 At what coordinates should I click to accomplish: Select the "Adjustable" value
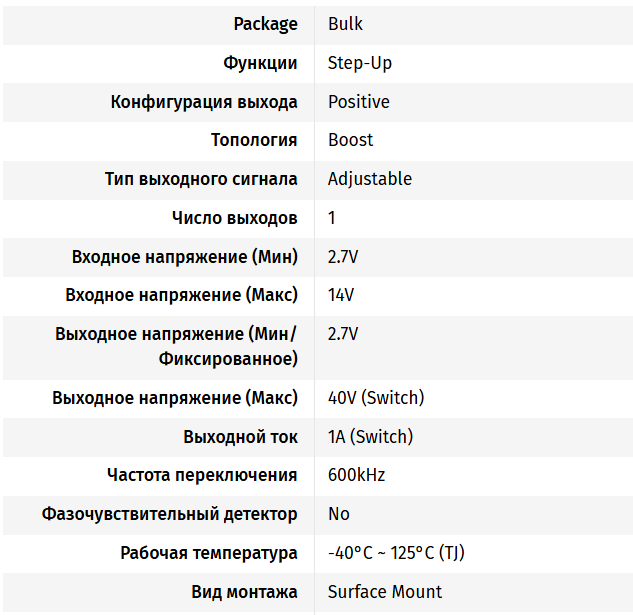[x=369, y=179]
